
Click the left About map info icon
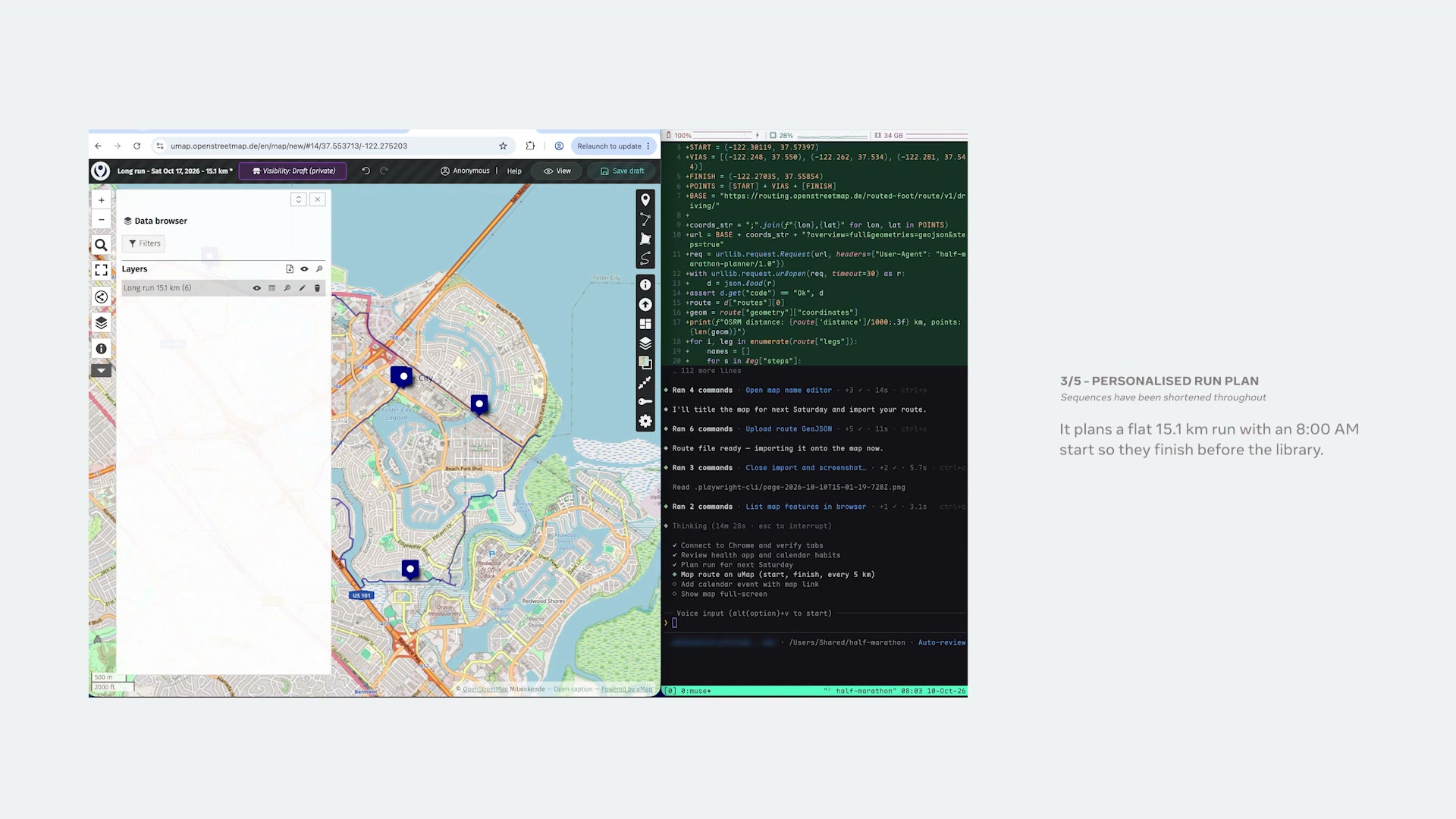click(101, 348)
